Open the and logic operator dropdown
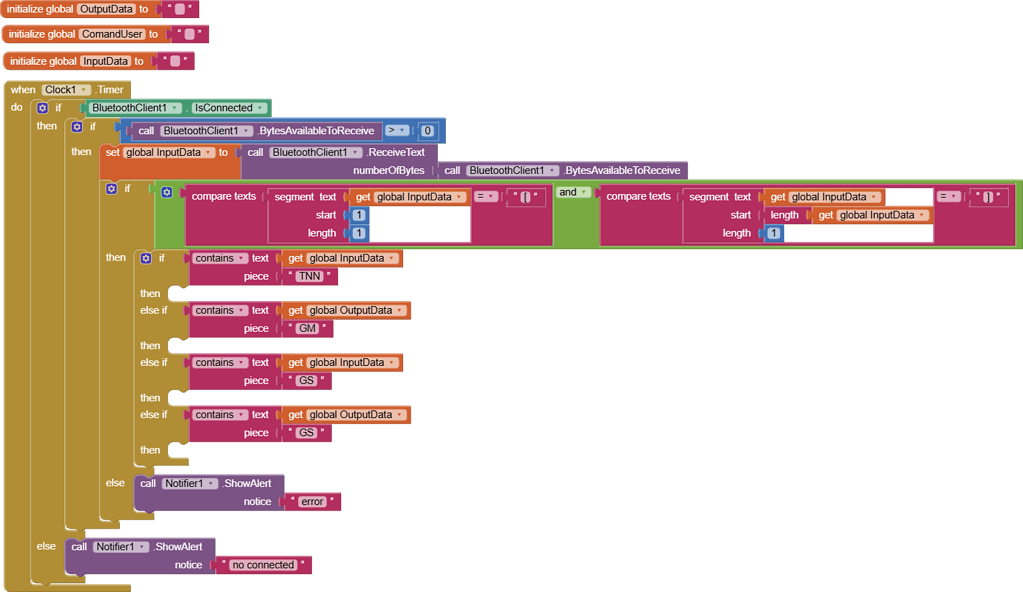The height and width of the screenshot is (592, 1023). pyautogui.click(x=573, y=193)
